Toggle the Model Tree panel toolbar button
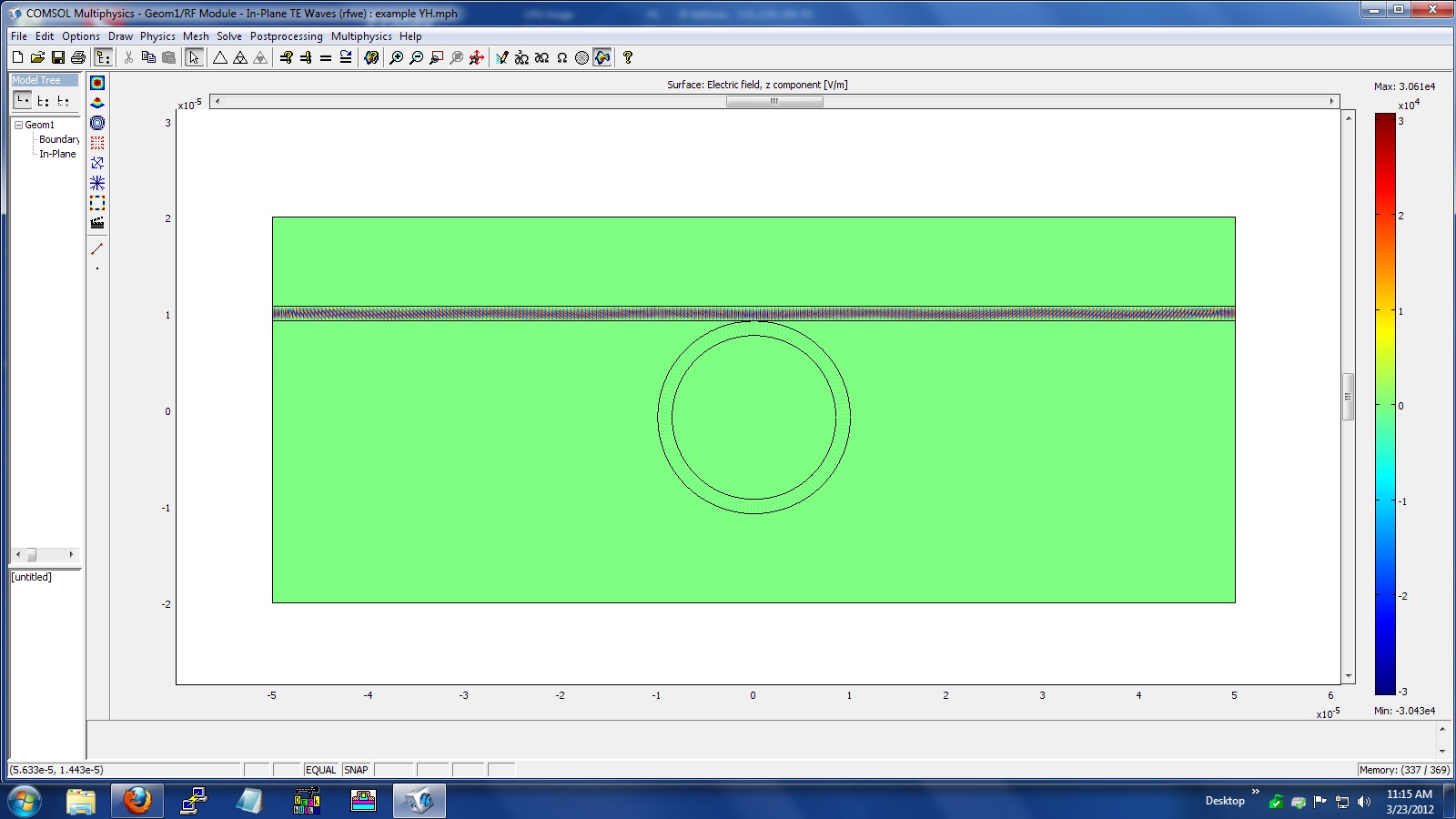The image size is (1456, 819). tap(103, 57)
